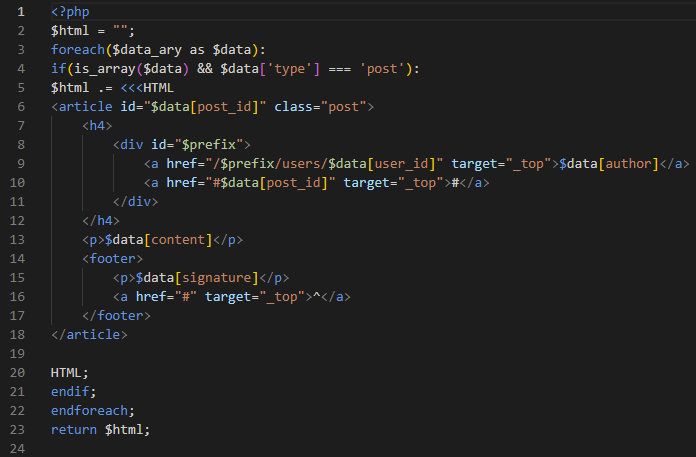
Task: Click line number 3 in the gutter
Action: pos(21,50)
